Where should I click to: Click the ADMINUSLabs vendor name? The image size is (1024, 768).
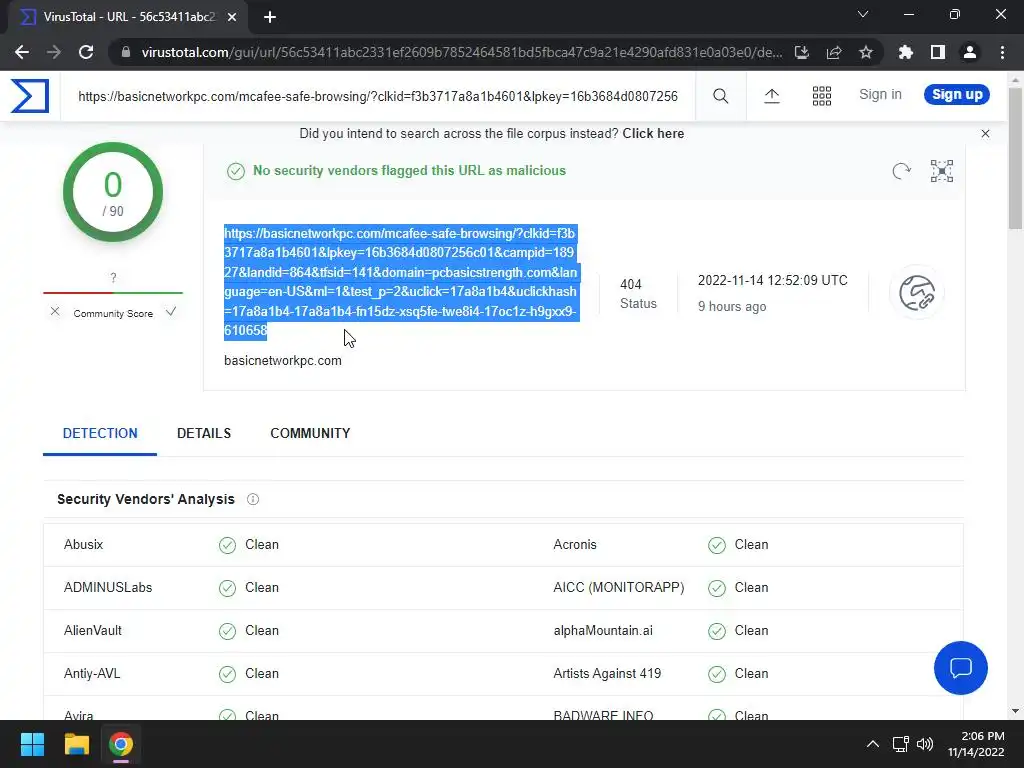tap(108, 588)
